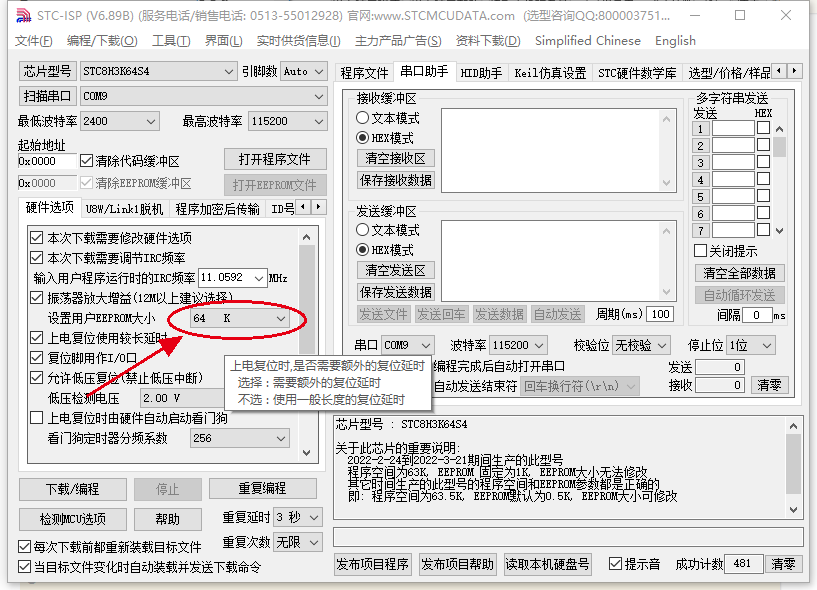Image resolution: width=817 pixels, height=590 pixels.
Task: Toggle HEX checkbox for string row 1
Action: pyautogui.click(x=763, y=128)
